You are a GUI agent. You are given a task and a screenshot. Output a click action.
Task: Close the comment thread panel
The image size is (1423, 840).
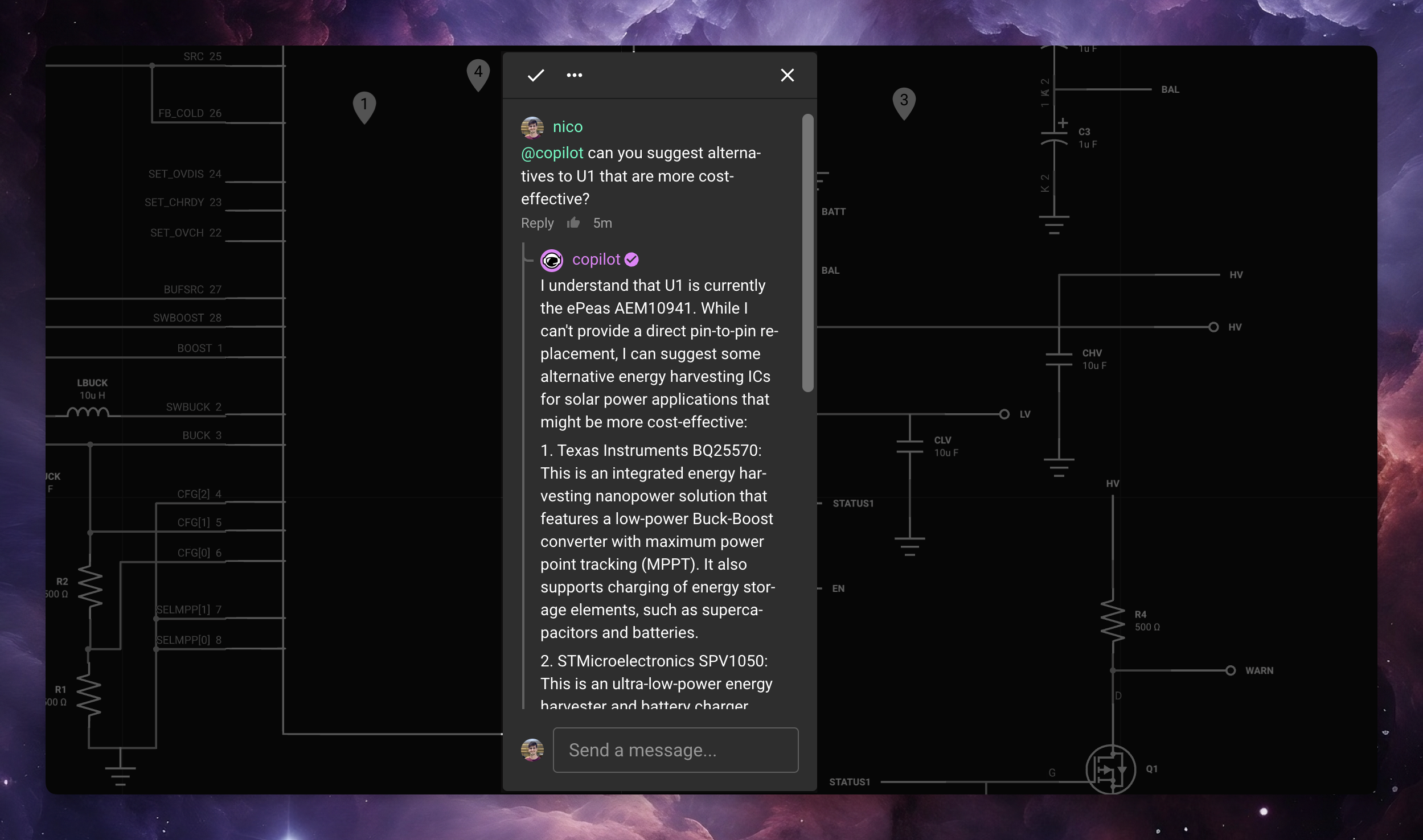click(x=787, y=75)
